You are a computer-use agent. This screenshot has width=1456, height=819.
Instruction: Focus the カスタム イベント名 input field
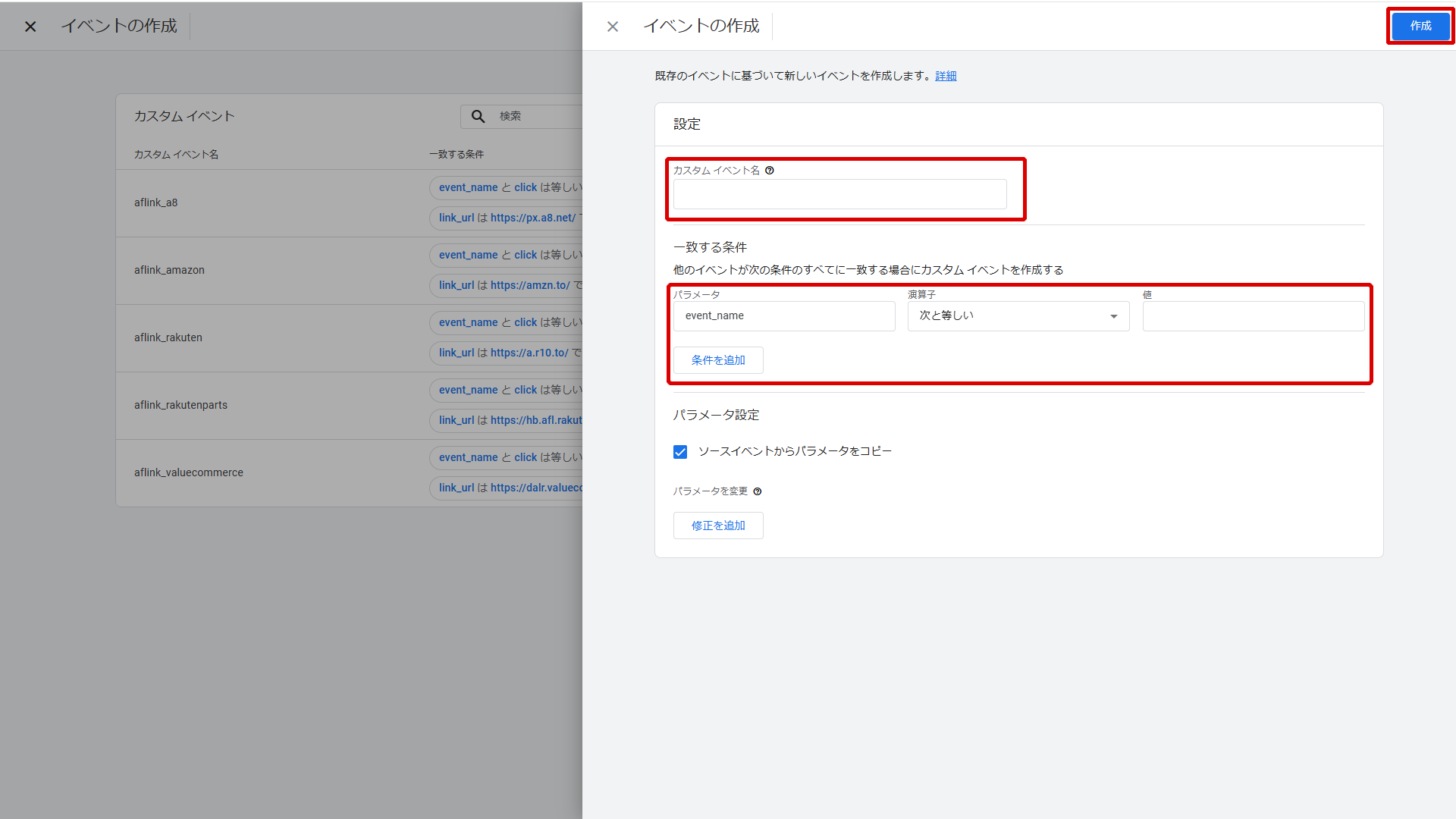point(839,194)
